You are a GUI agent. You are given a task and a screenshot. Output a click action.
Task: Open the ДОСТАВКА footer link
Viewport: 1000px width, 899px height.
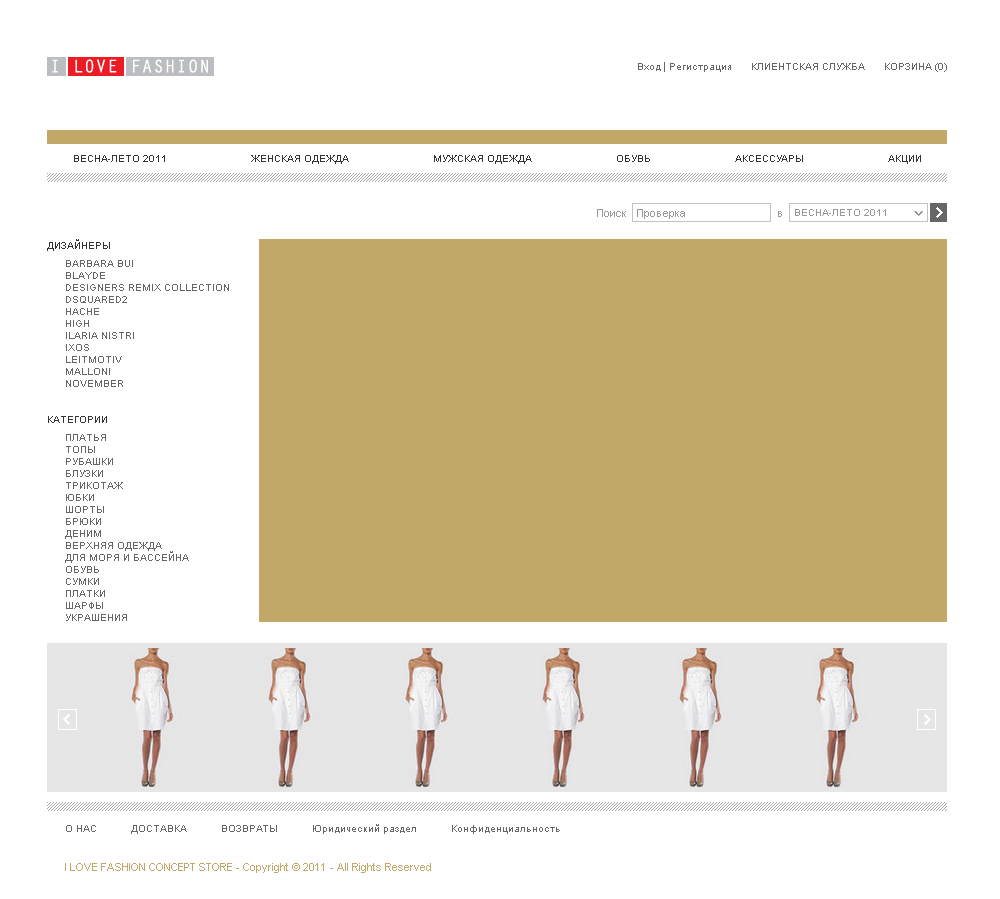coord(158,829)
